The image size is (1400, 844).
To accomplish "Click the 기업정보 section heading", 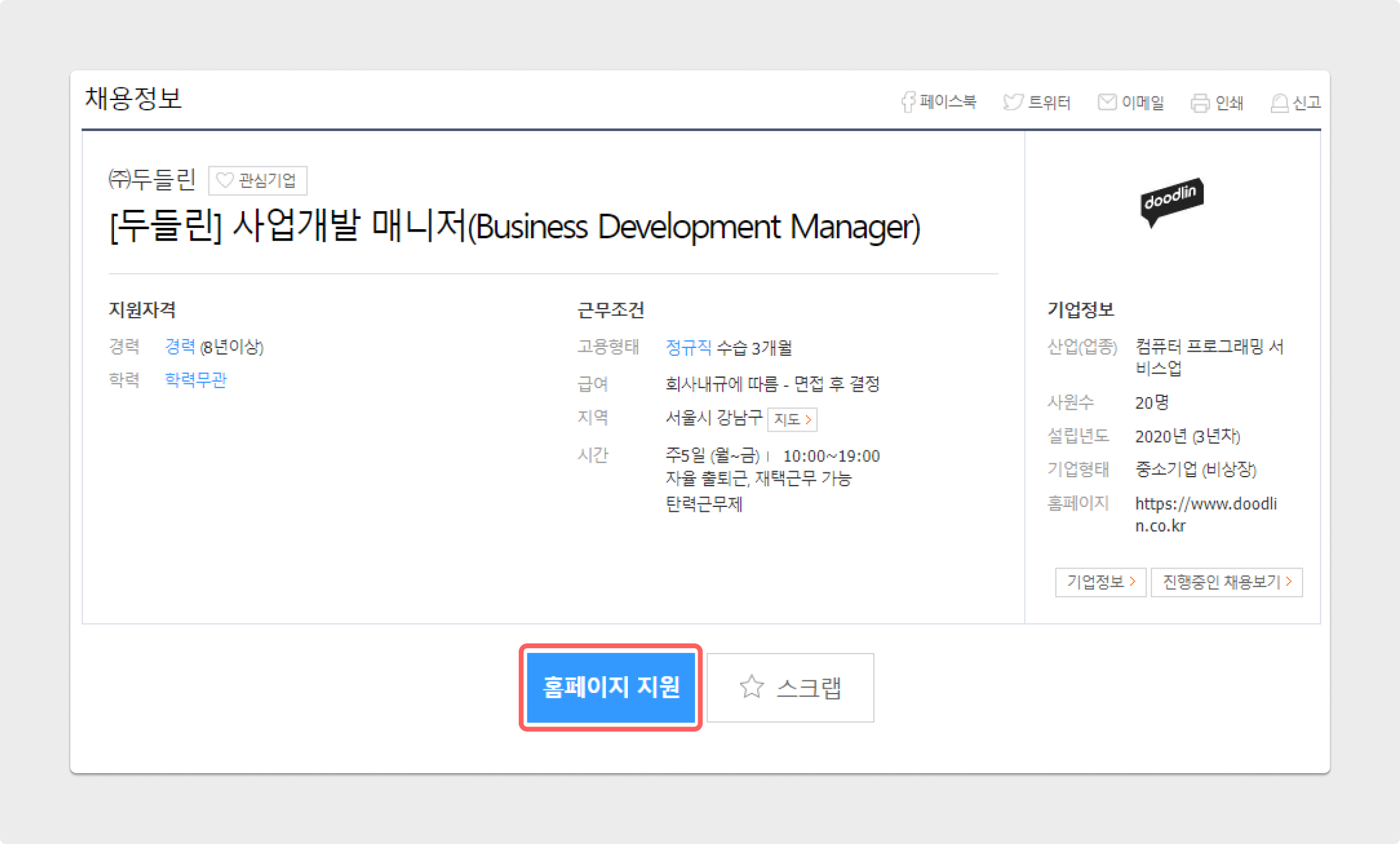I will pyautogui.click(x=1081, y=310).
